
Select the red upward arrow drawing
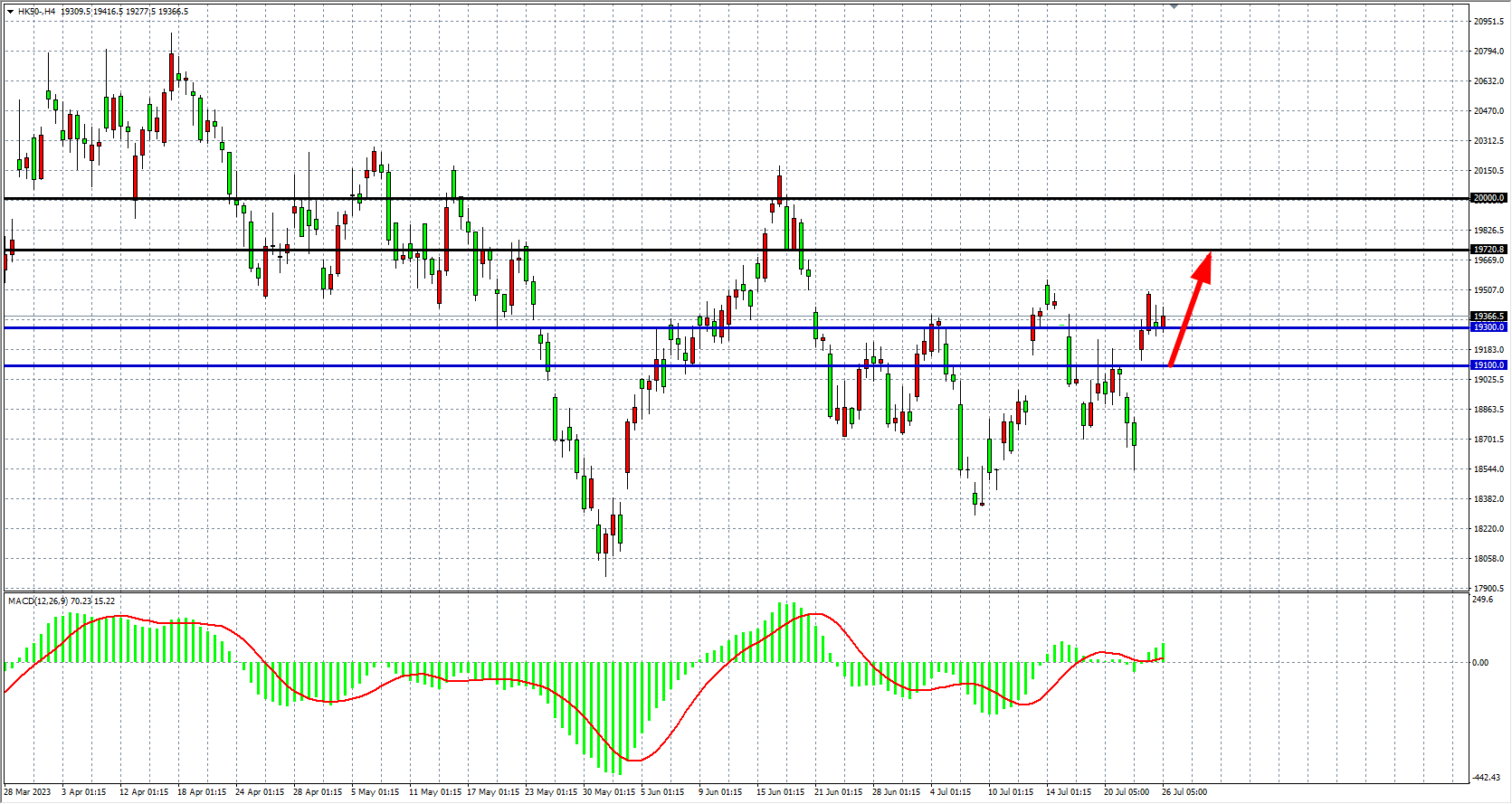click(1190, 309)
